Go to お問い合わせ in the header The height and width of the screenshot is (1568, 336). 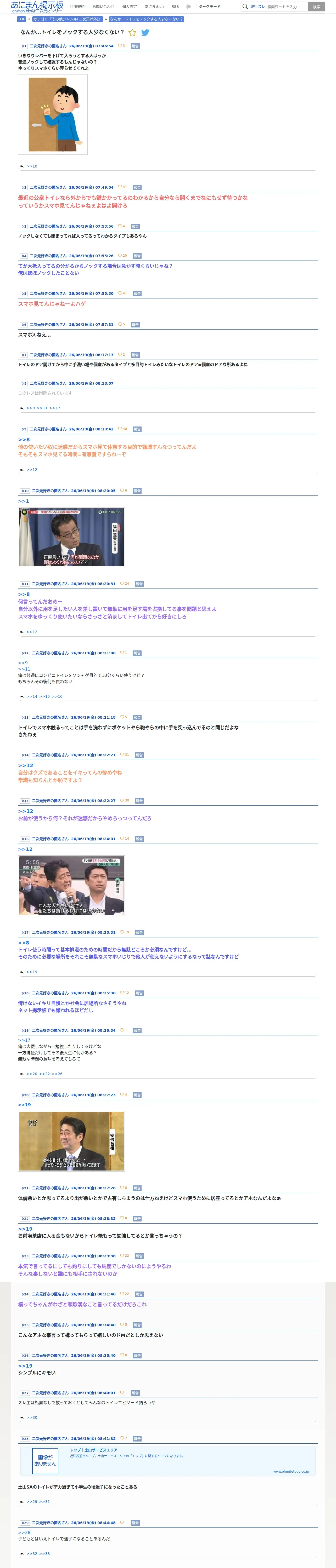click(103, 7)
